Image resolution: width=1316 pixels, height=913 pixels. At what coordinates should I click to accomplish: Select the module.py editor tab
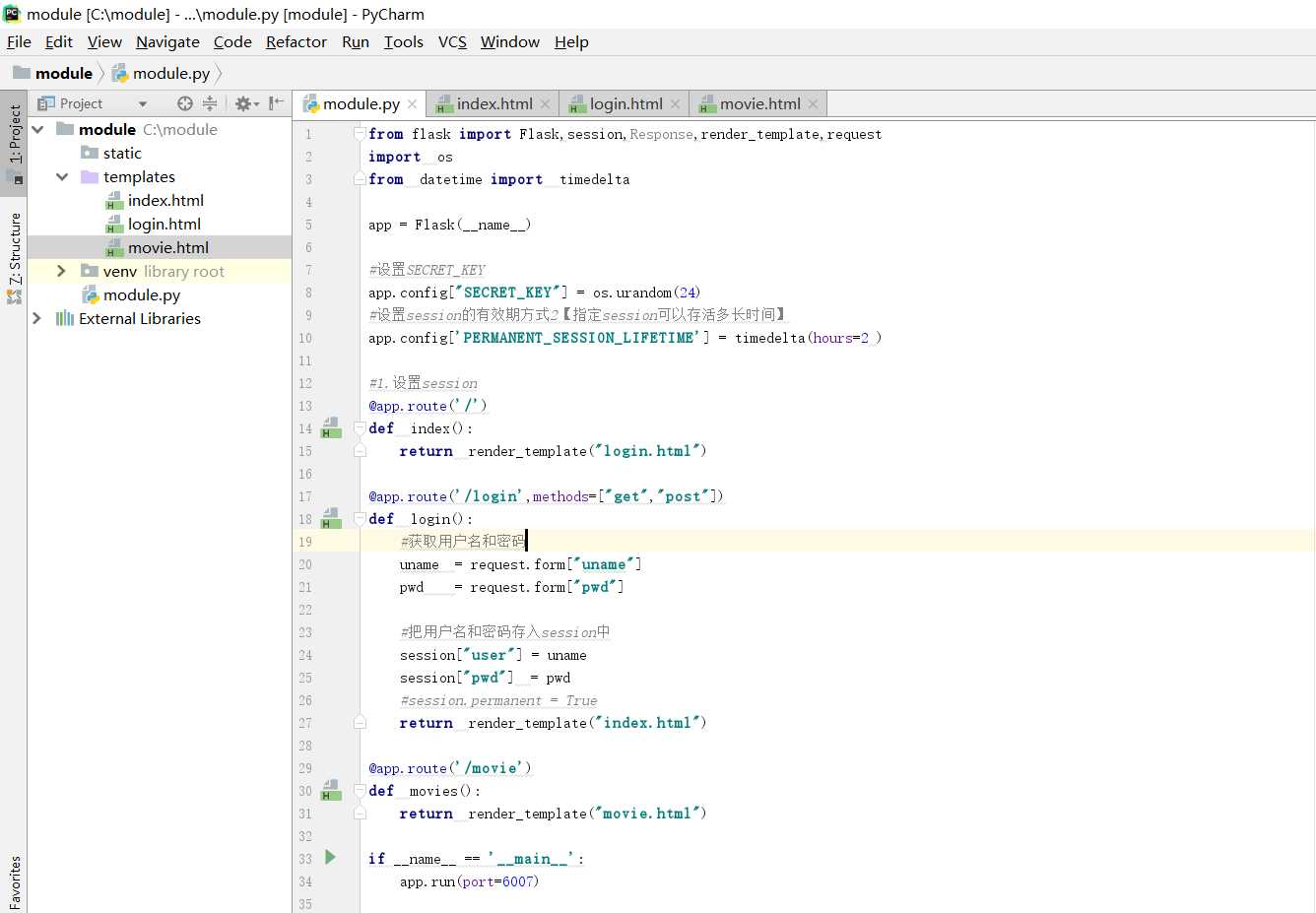[x=361, y=103]
